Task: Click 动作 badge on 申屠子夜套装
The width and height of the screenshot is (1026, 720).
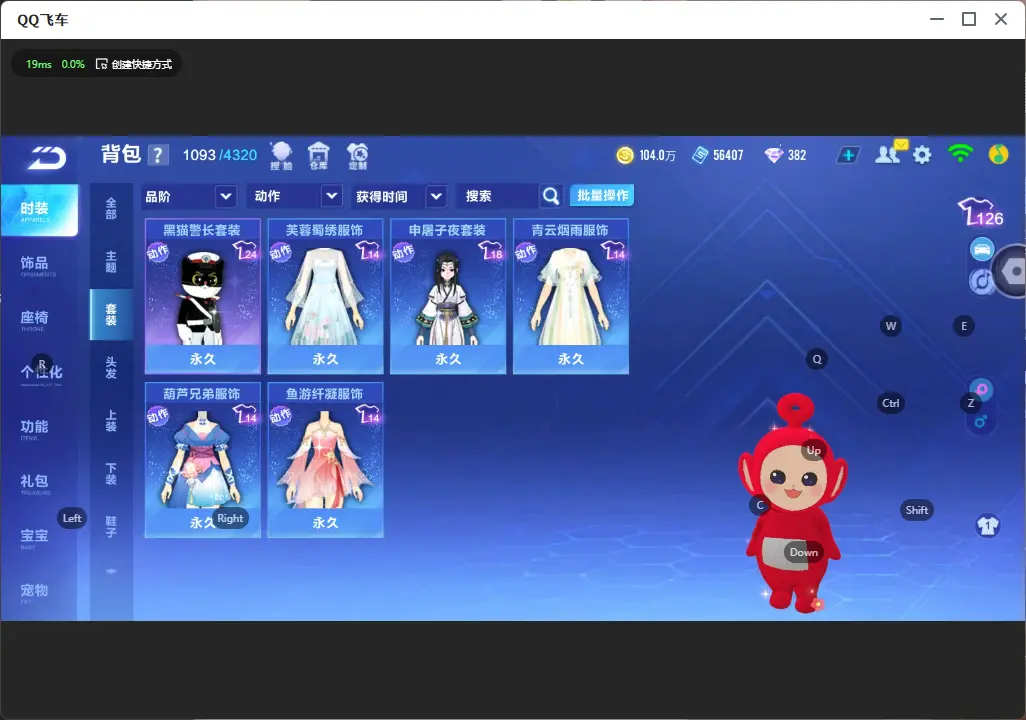Action: point(403,252)
